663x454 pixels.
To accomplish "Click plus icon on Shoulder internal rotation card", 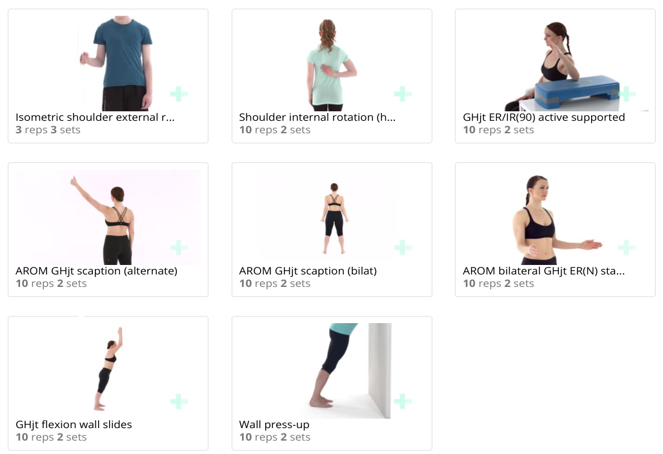I will (x=403, y=94).
